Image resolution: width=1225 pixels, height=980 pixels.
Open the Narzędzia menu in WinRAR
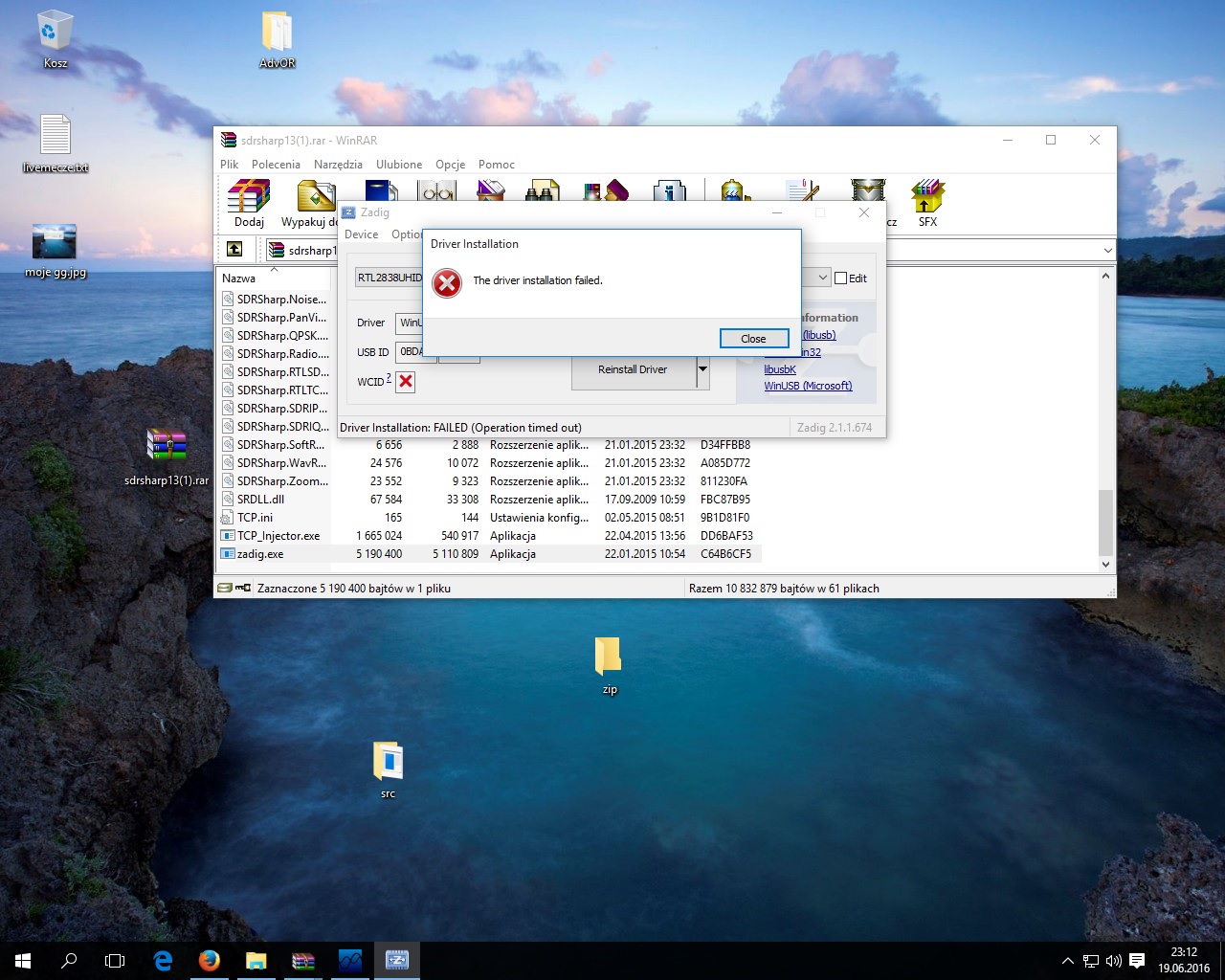338,165
